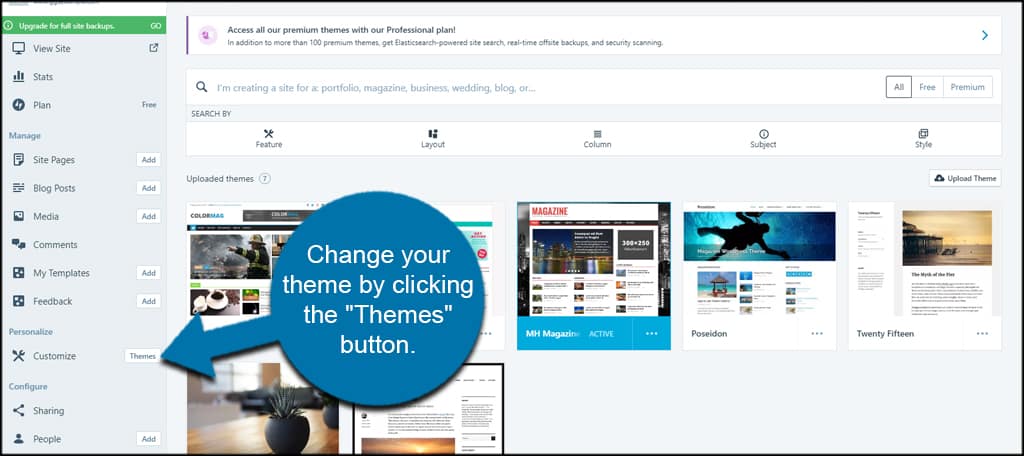The image size is (1024, 456).
Task: Select the Style search filter
Action: tap(923, 138)
